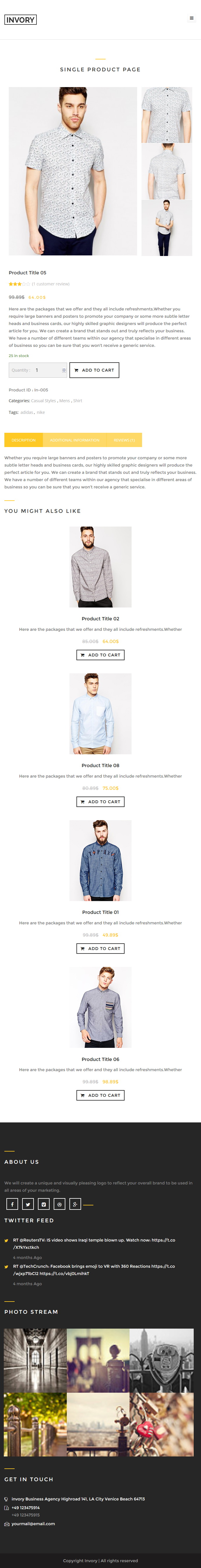Click the star rating of Product Title 05
Image resolution: width=201 pixels, height=1568 pixels.
19,284
